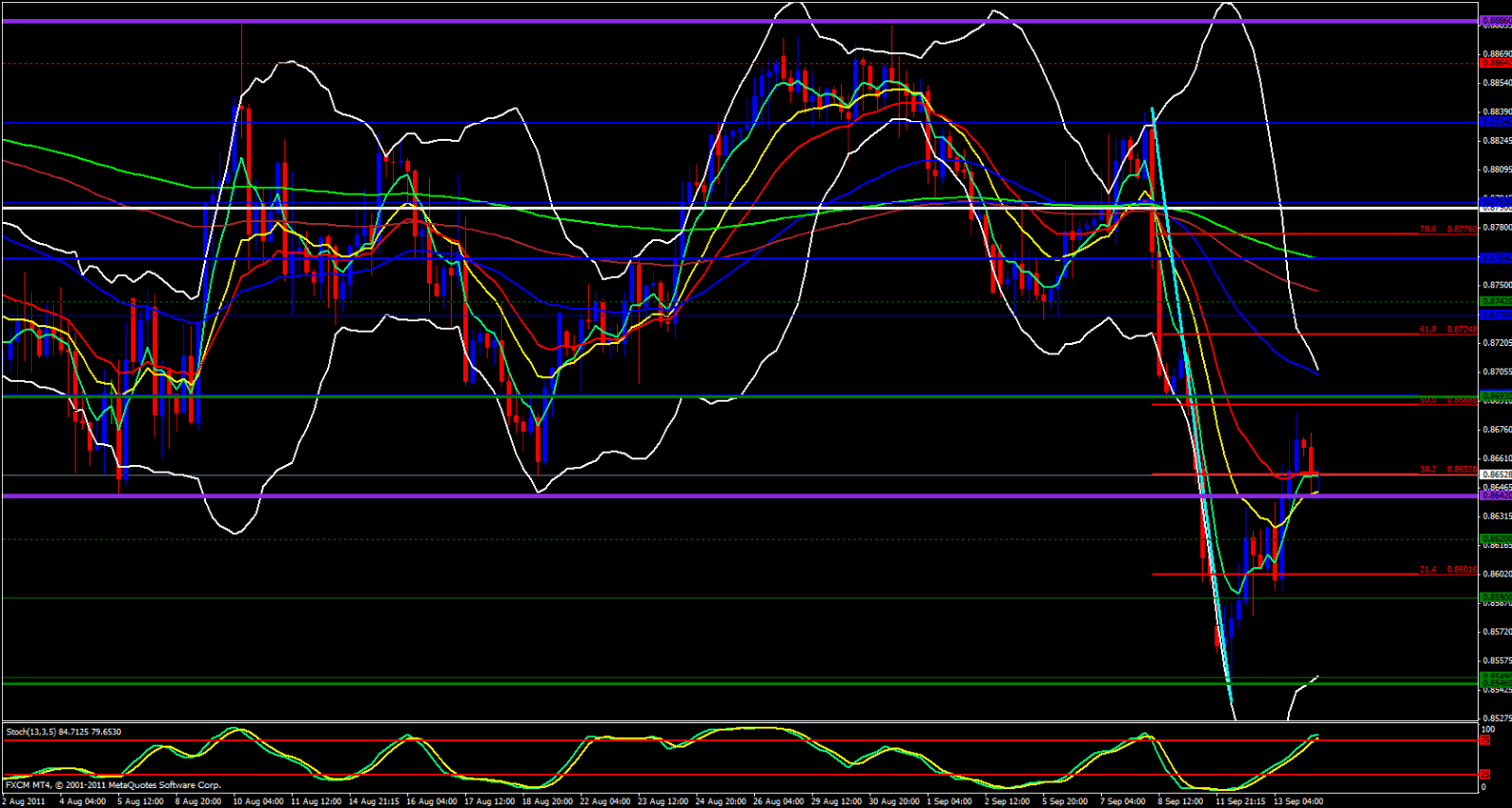Click the 13 Sep 04:00 time label
The height and width of the screenshot is (808, 1512).
1298,801
